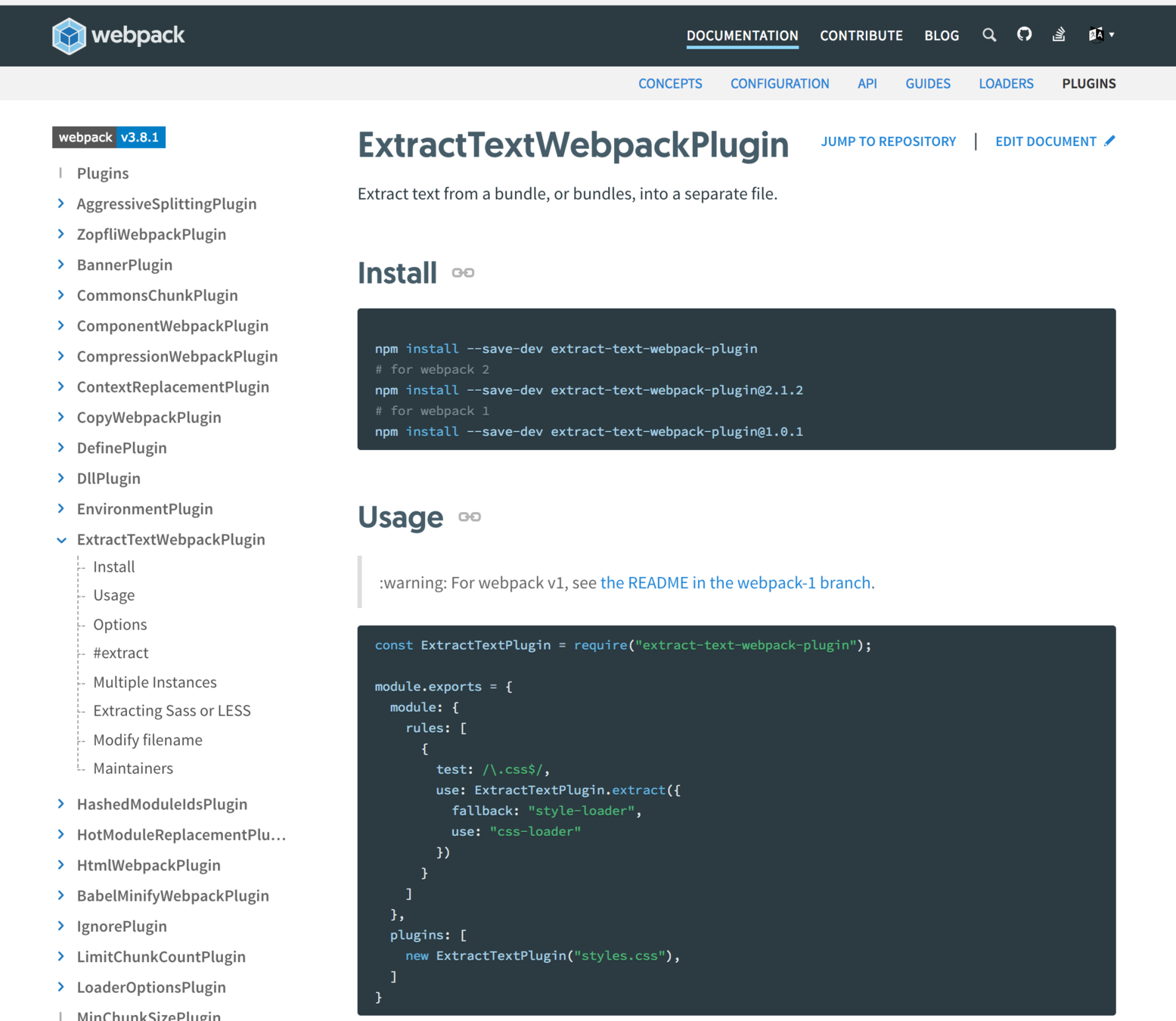The height and width of the screenshot is (1021, 1176).
Task: Open DllPlugin sidebar entry
Action: [x=109, y=478]
